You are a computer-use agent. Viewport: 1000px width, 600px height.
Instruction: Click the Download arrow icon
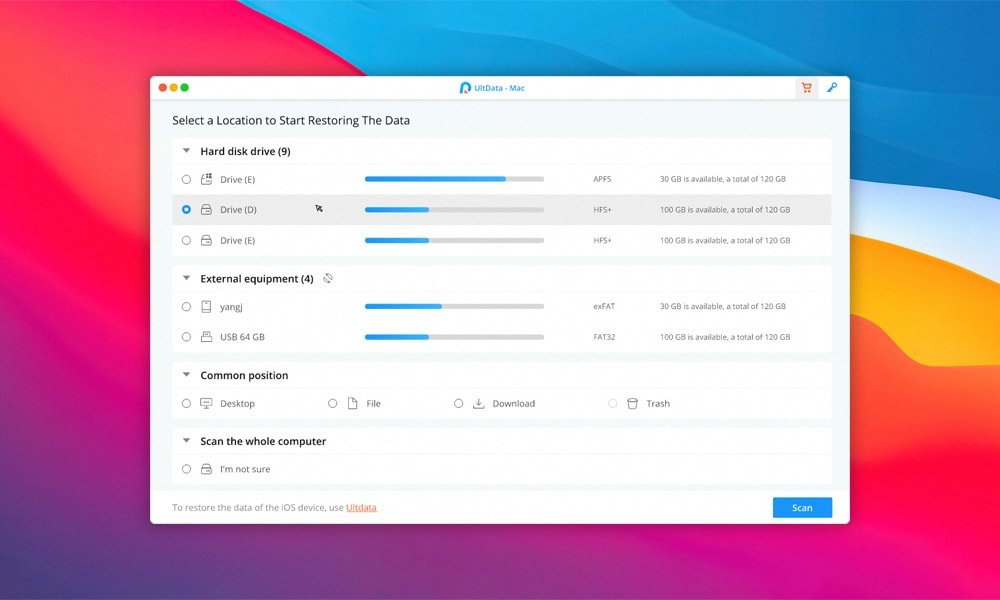pos(478,403)
